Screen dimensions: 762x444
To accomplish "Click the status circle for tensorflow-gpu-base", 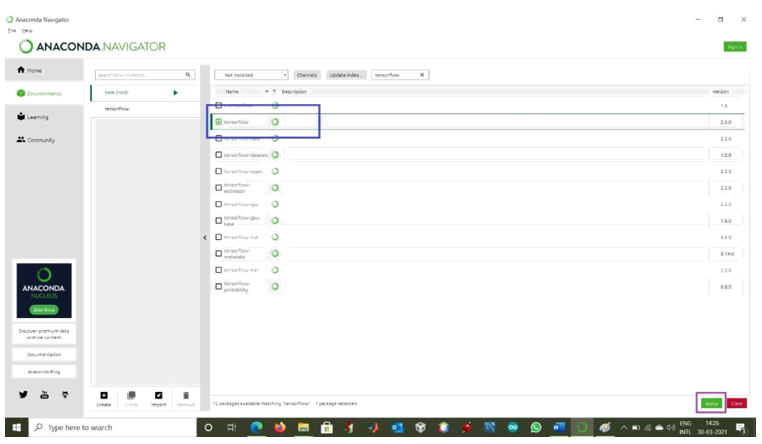I will pos(275,221).
